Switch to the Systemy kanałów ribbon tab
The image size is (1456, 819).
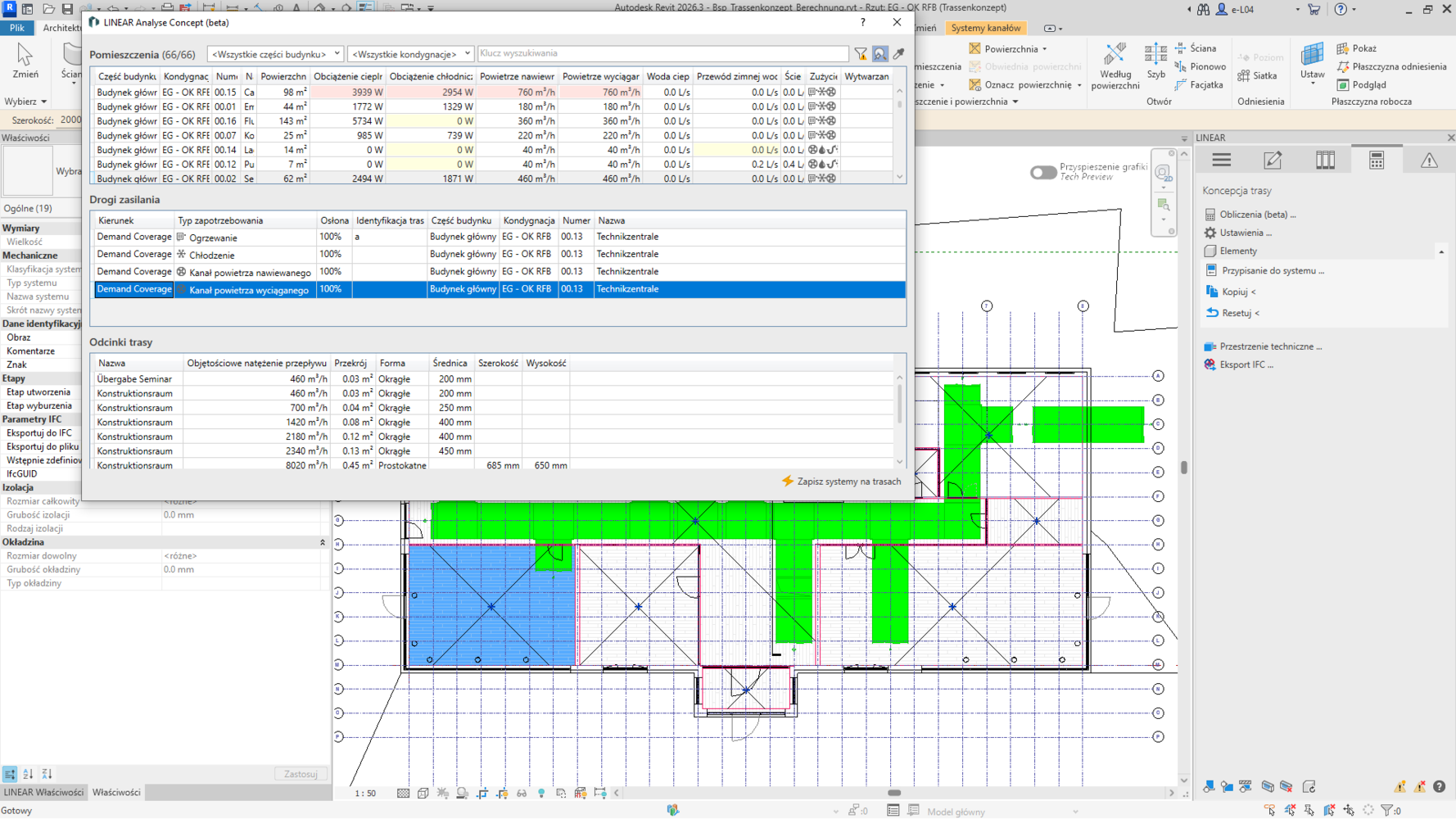(985, 28)
